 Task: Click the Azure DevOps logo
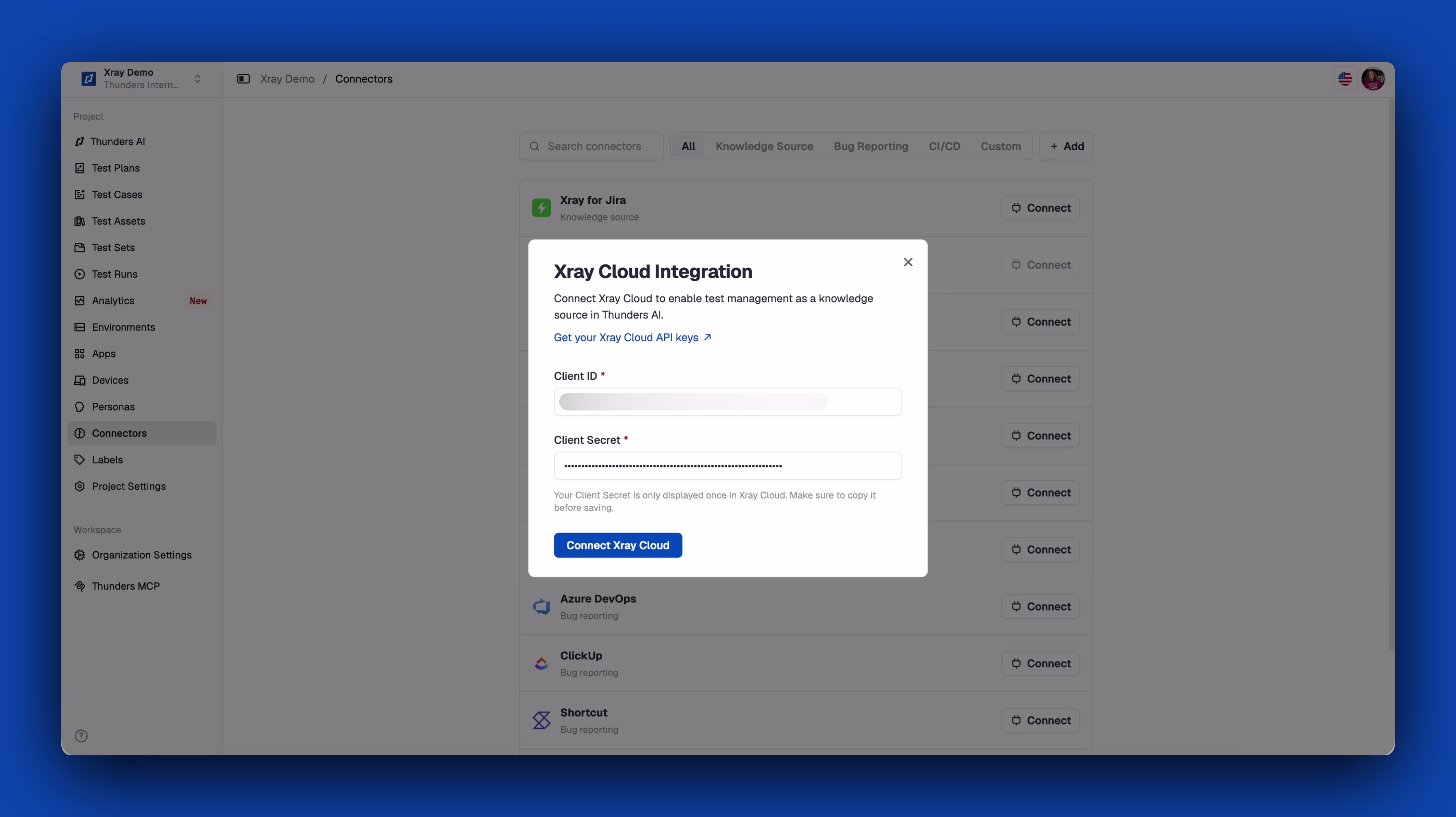(x=541, y=607)
